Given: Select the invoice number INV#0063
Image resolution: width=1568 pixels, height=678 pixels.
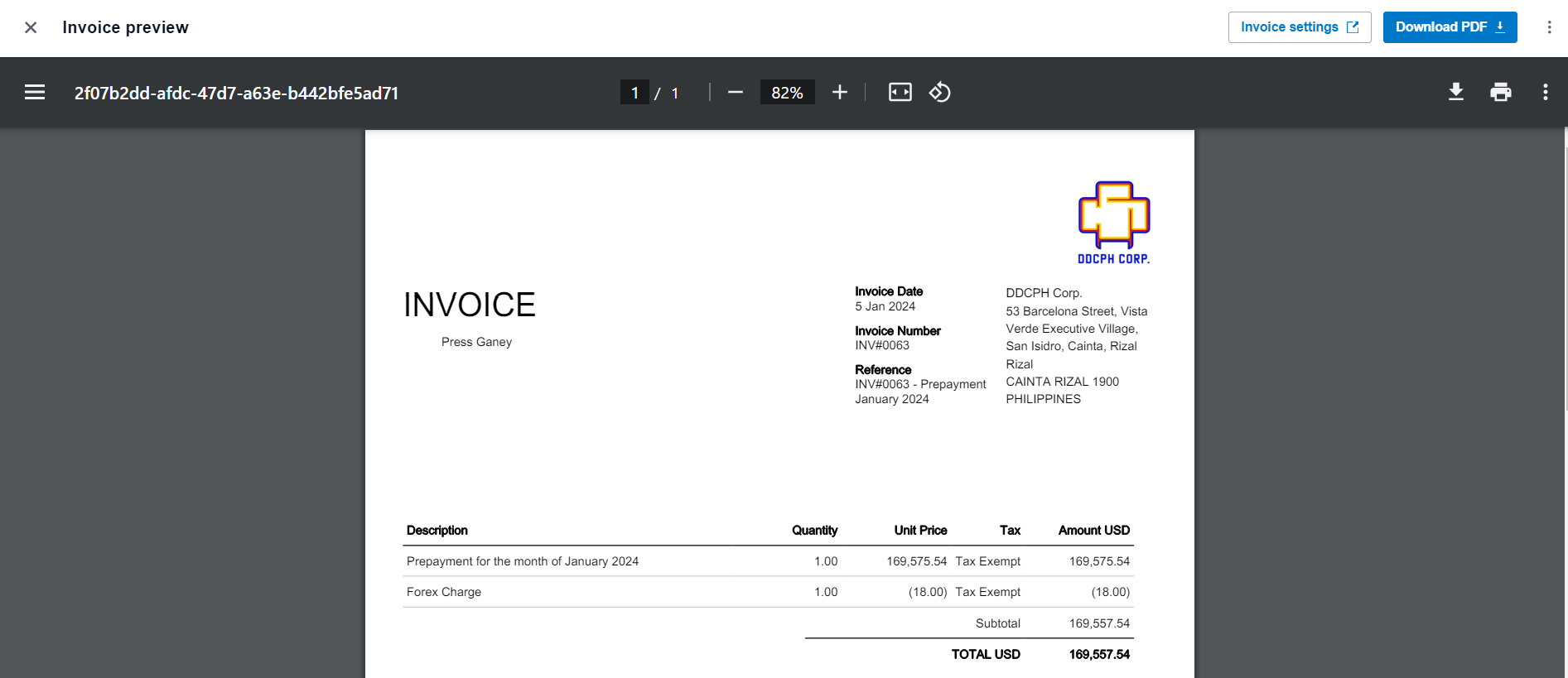Looking at the screenshot, I should 882,345.
